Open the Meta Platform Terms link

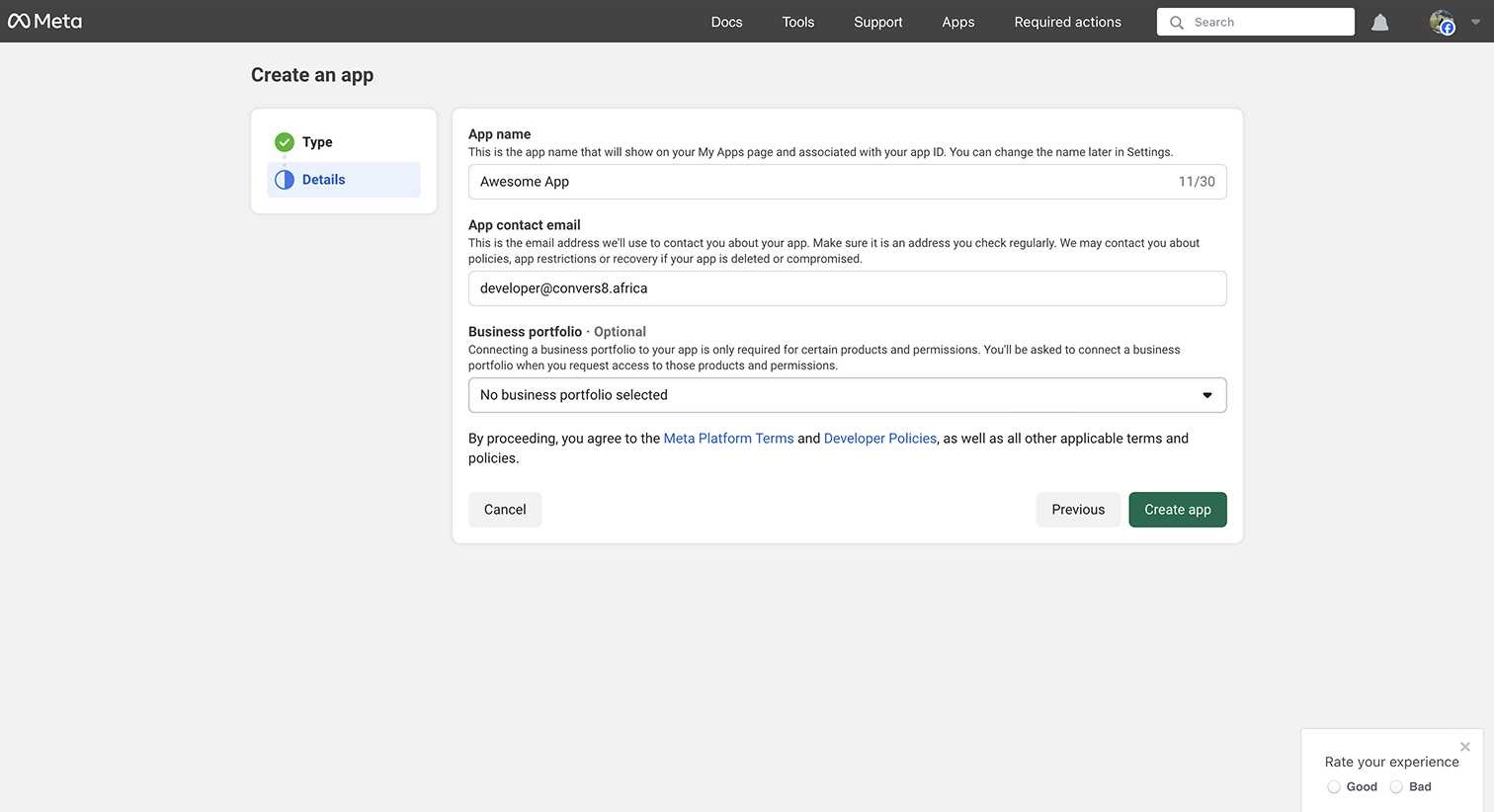click(728, 438)
